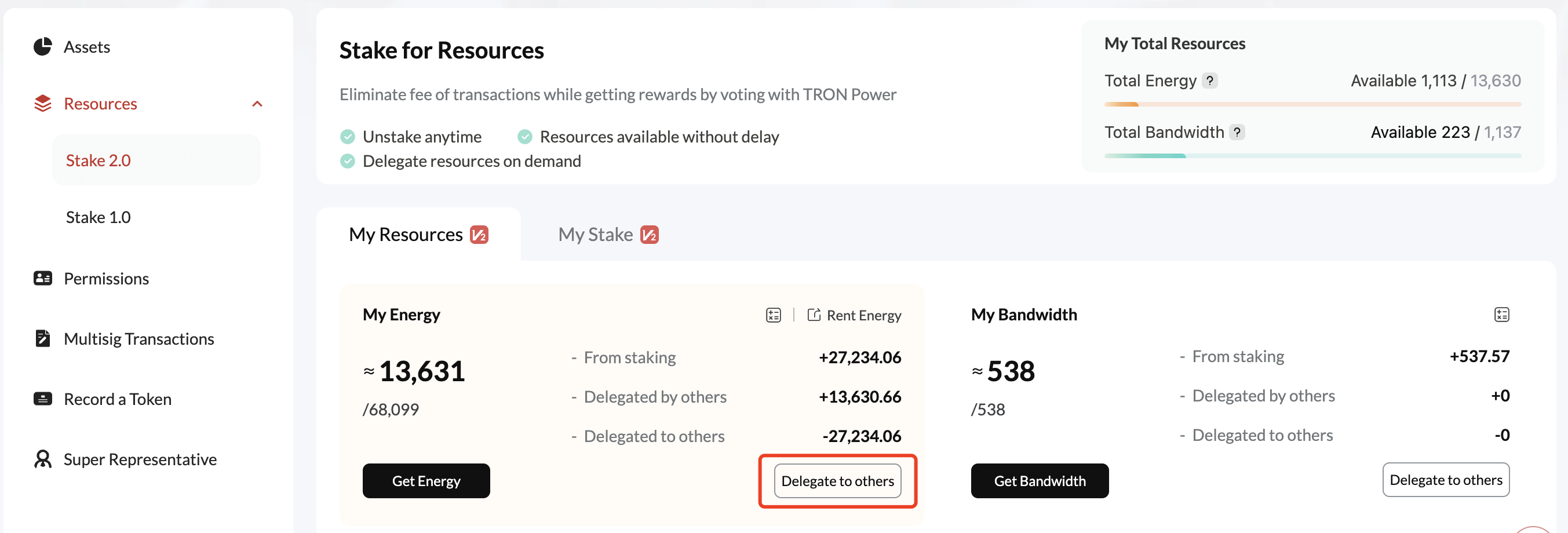Click the Get Bandwidth button
Image resolution: width=1568 pixels, height=533 pixels.
(x=1040, y=481)
